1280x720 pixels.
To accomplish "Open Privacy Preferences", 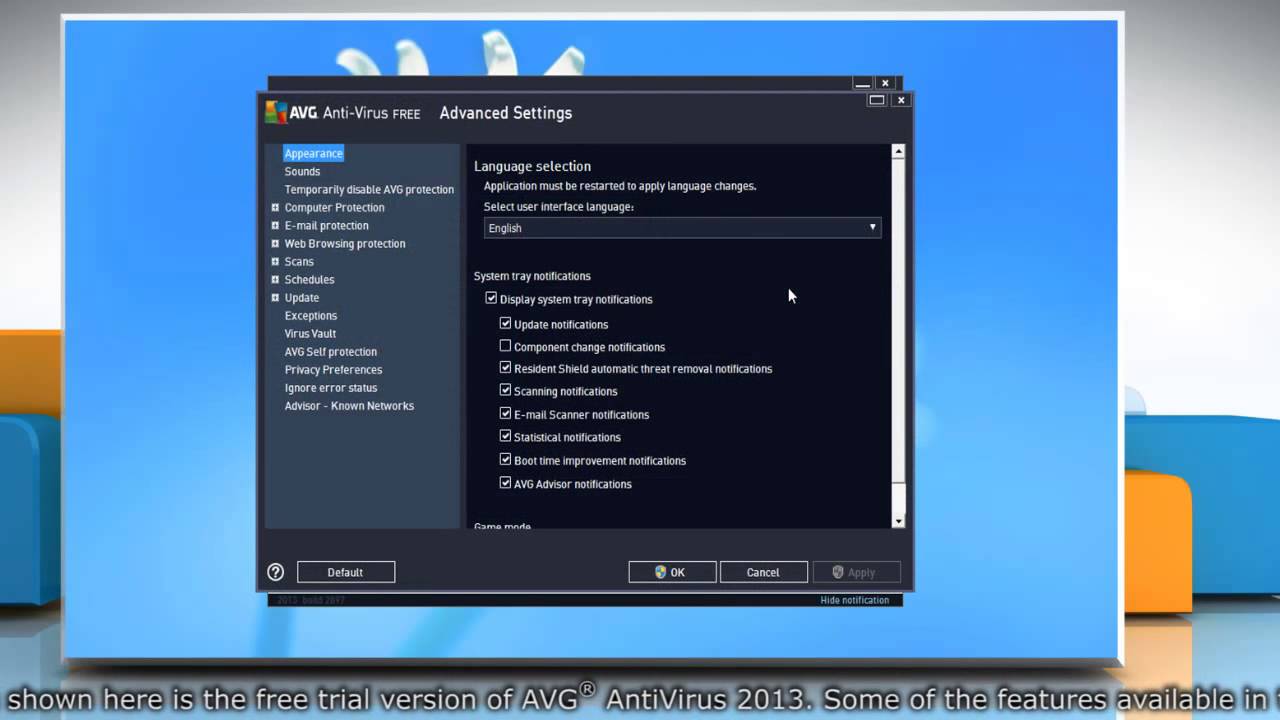I will (333, 369).
